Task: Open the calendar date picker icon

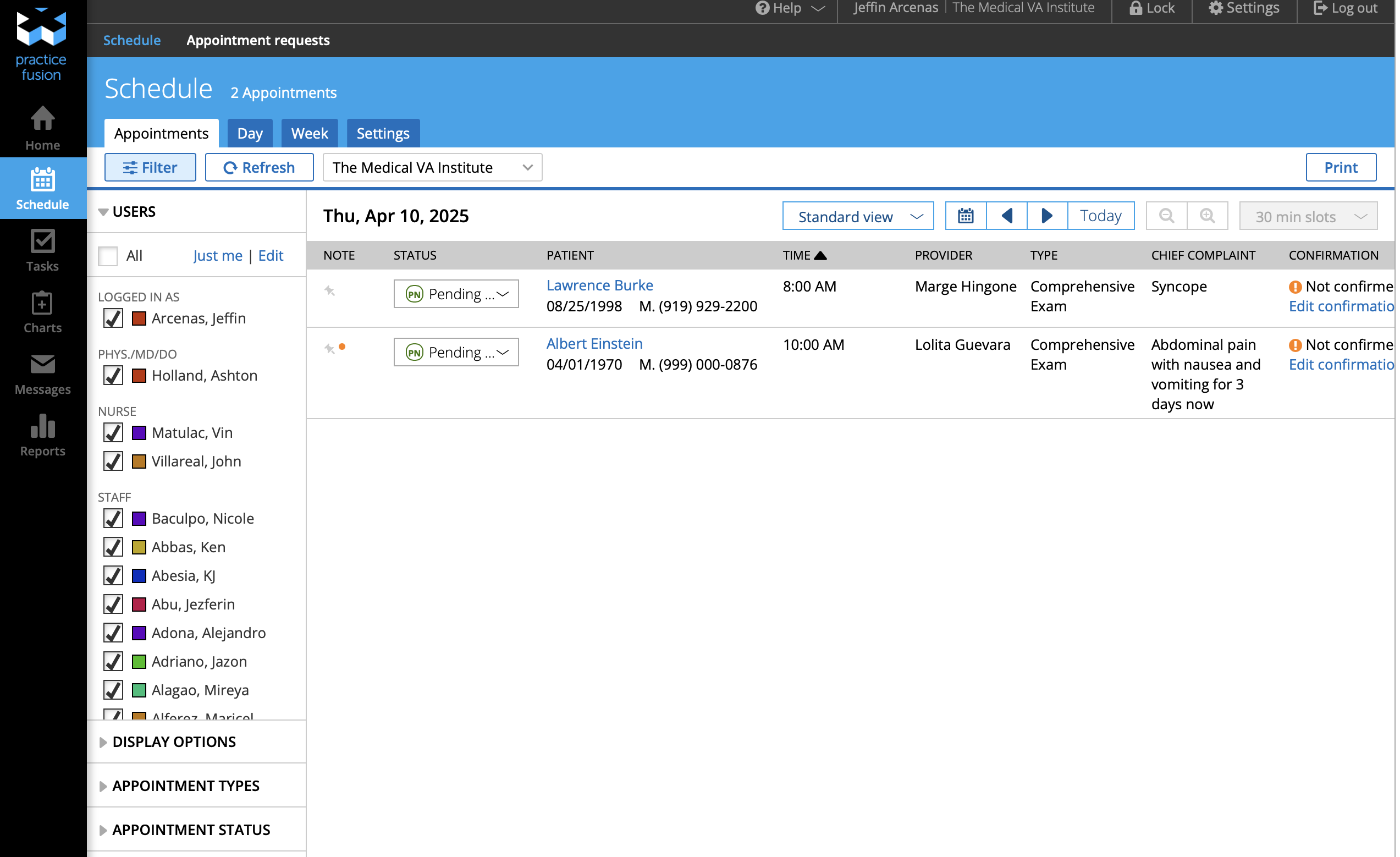Action: 965,216
